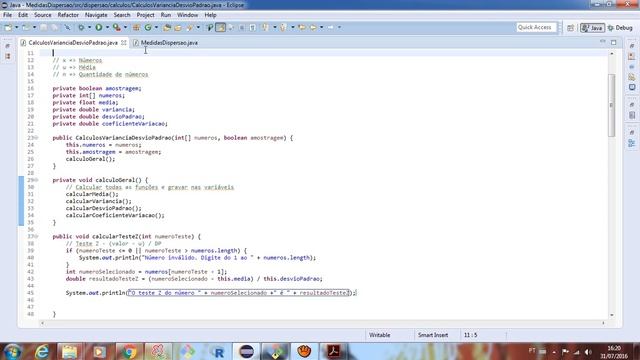The height and width of the screenshot is (360, 640).
Task: Collapse the calculoGeral method fold marker
Action: (x=36, y=180)
